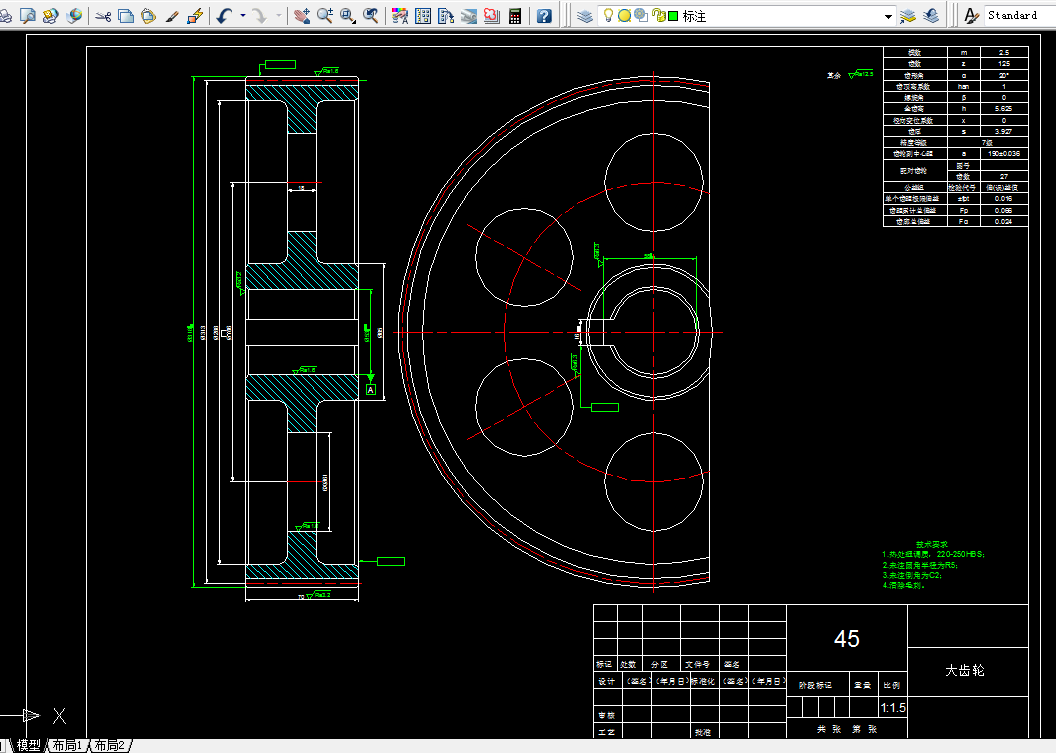Screen dimensions: 1056x753
Task: Toggle layer freeze sun icon
Action: click(x=624, y=15)
